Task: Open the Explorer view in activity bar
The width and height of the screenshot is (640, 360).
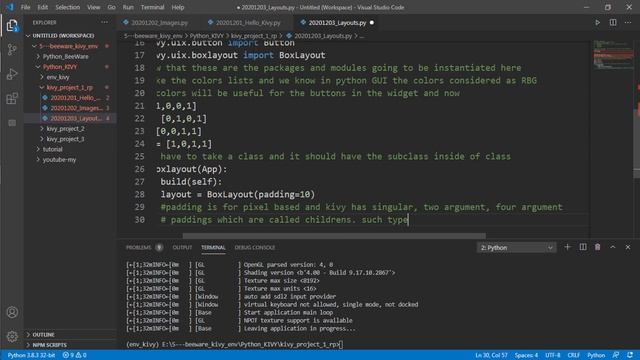Action: point(12,26)
